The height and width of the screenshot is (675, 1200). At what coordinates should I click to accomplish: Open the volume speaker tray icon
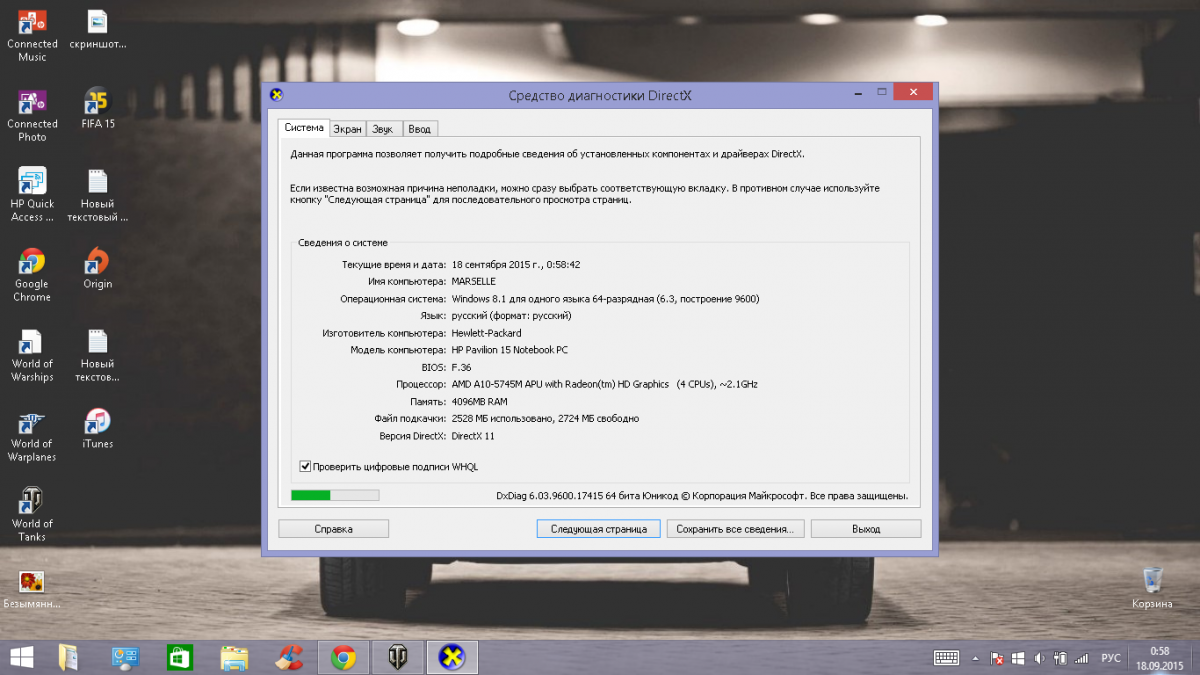[1039, 658]
